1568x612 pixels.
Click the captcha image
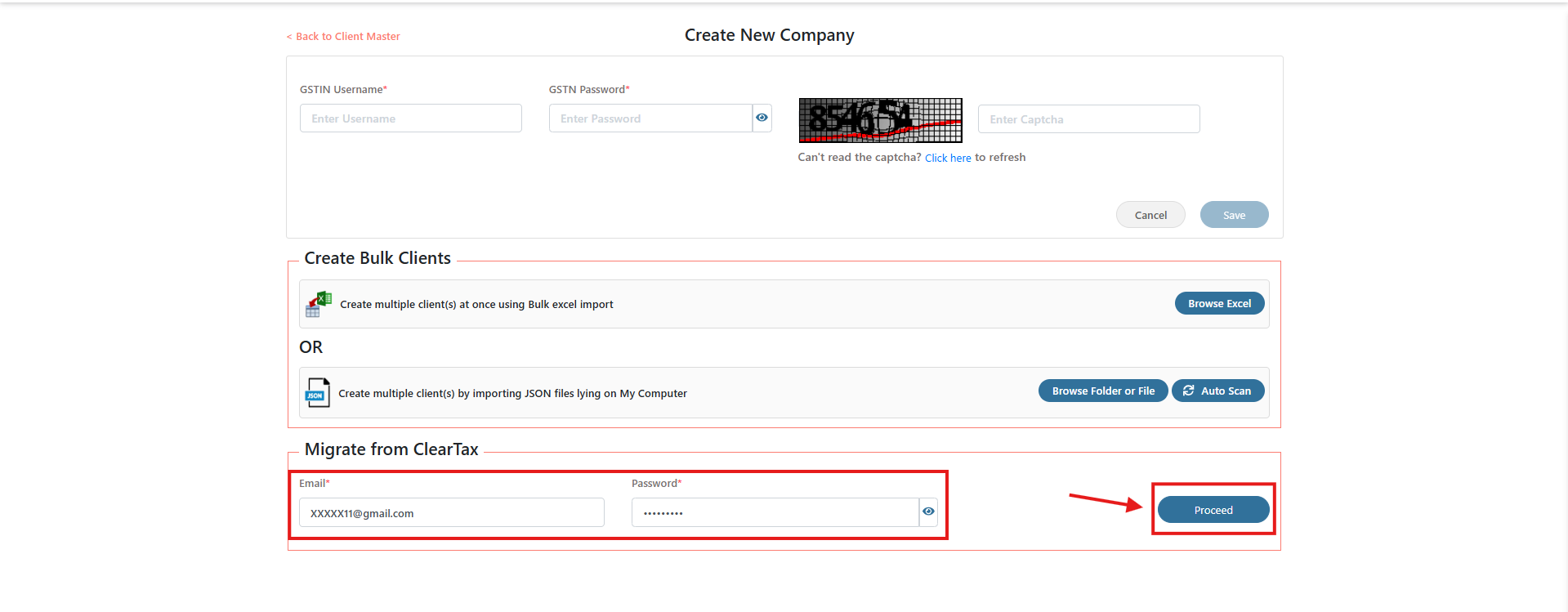point(880,120)
